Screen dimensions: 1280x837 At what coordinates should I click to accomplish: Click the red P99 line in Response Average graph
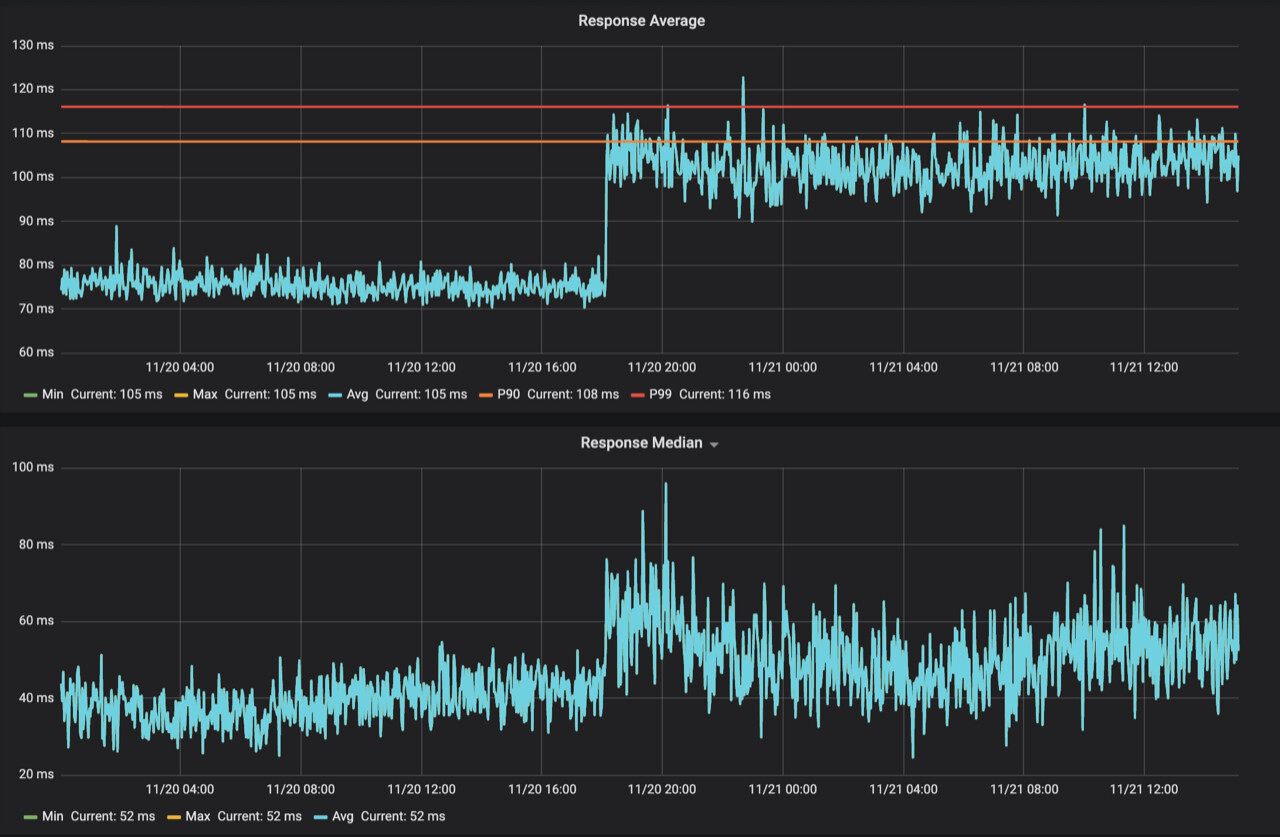coord(400,107)
